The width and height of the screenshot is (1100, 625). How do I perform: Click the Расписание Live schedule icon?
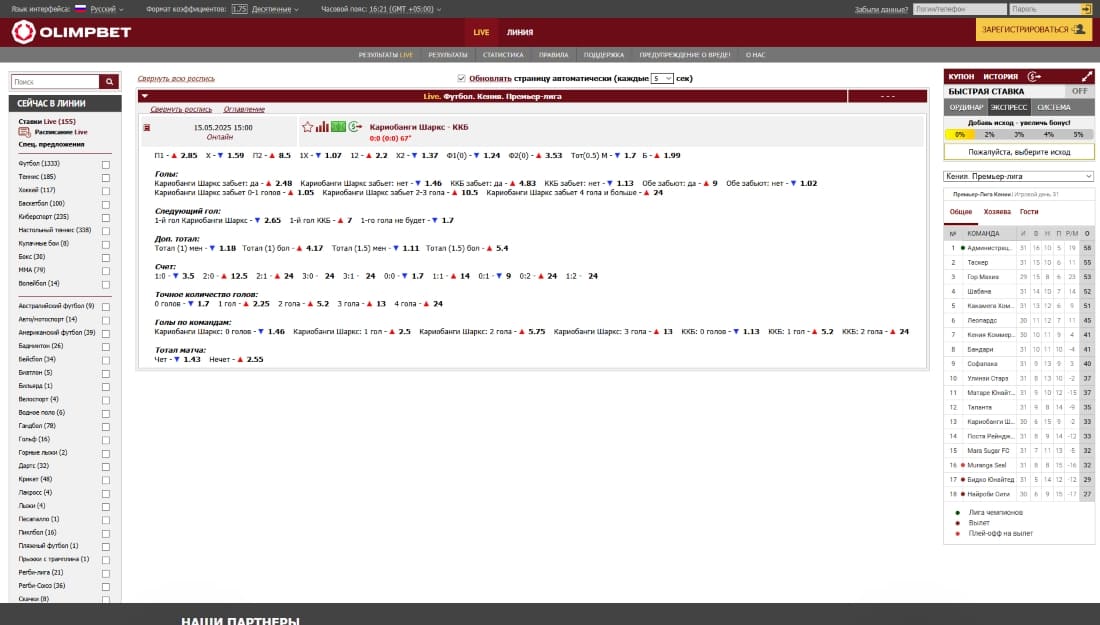[x=25, y=132]
